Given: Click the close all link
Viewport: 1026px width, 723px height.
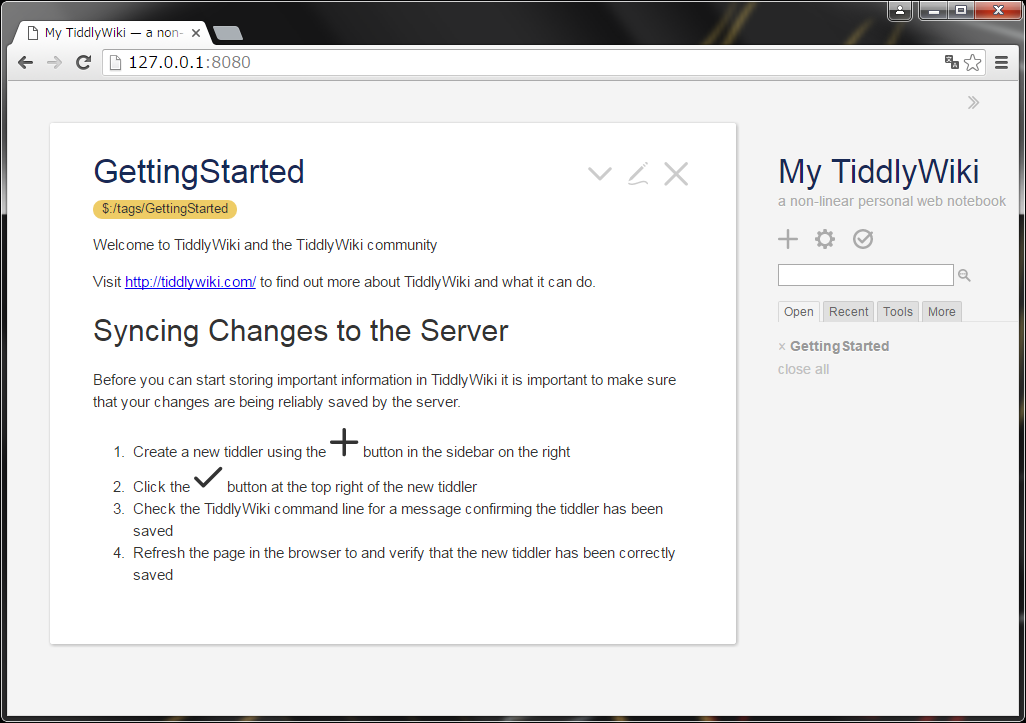Looking at the screenshot, I should coord(803,369).
